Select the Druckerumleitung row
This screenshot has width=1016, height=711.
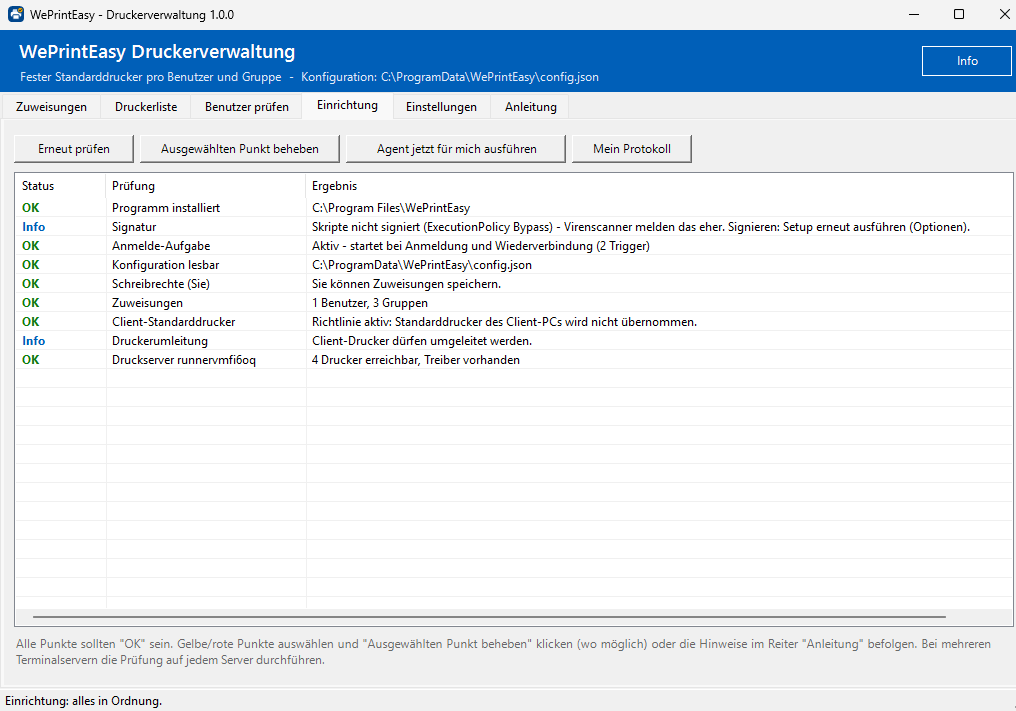tap(513, 341)
